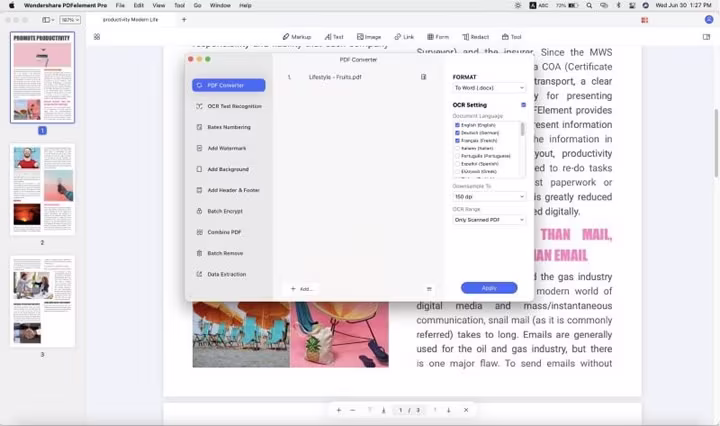The width and height of the screenshot is (720, 426).
Task: Choose Add Header & Footer option
Action: (x=229, y=190)
